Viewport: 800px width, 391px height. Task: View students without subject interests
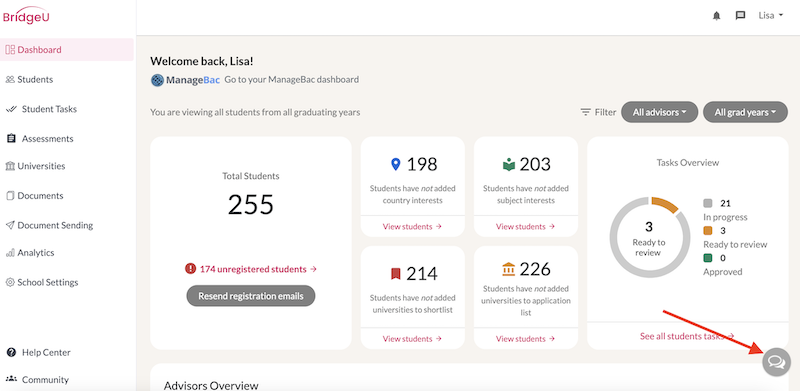pos(526,227)
